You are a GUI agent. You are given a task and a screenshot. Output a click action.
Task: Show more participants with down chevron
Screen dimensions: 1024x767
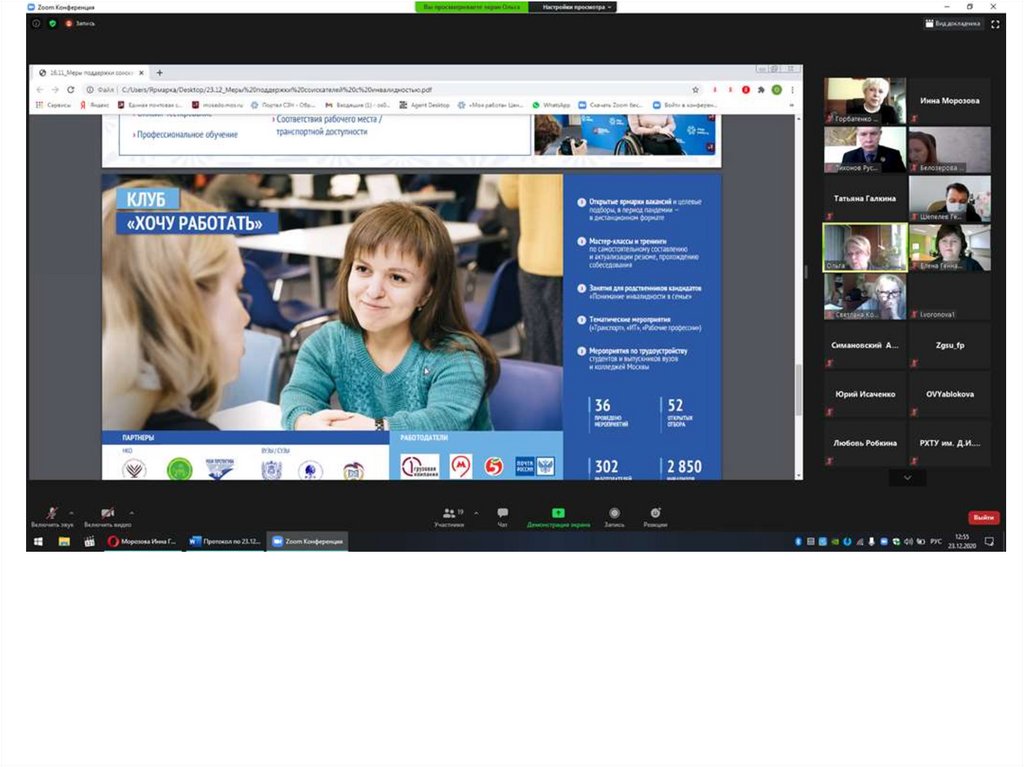pyautogui.click(x=907, y=478)
